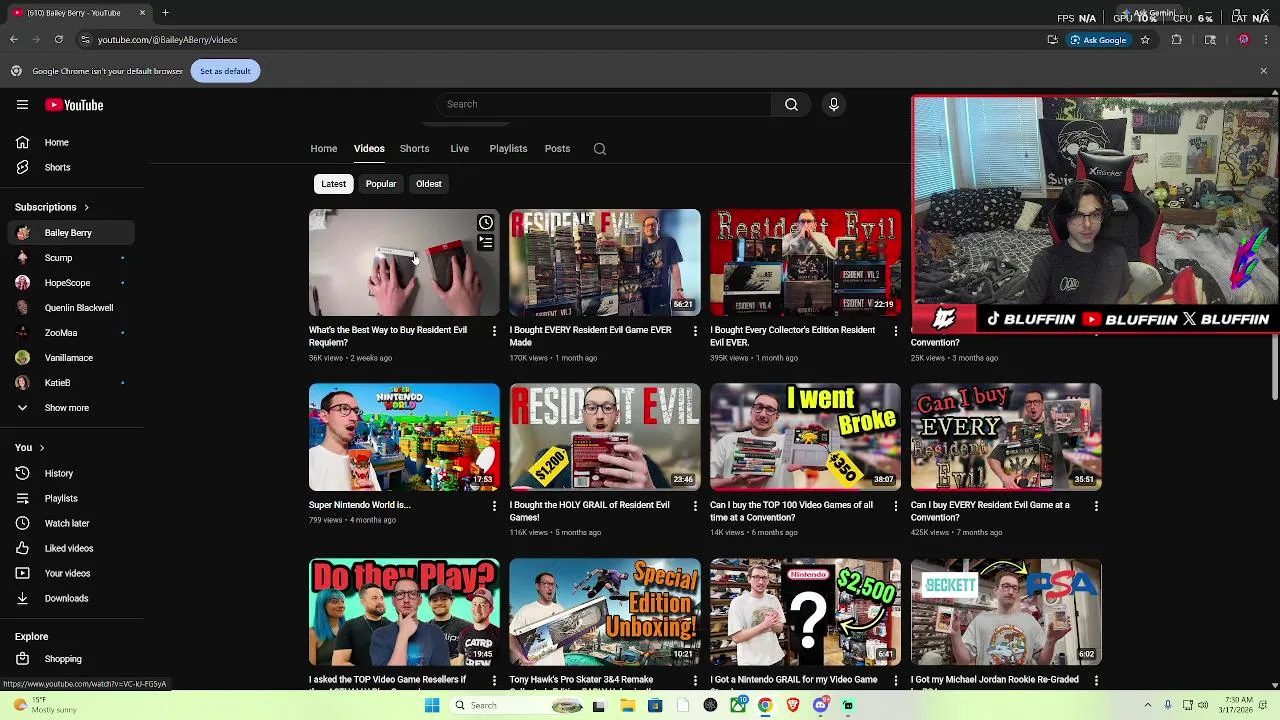Open Chrome from the taskbar
The image size is (1280, 720).
coord(765,705)
